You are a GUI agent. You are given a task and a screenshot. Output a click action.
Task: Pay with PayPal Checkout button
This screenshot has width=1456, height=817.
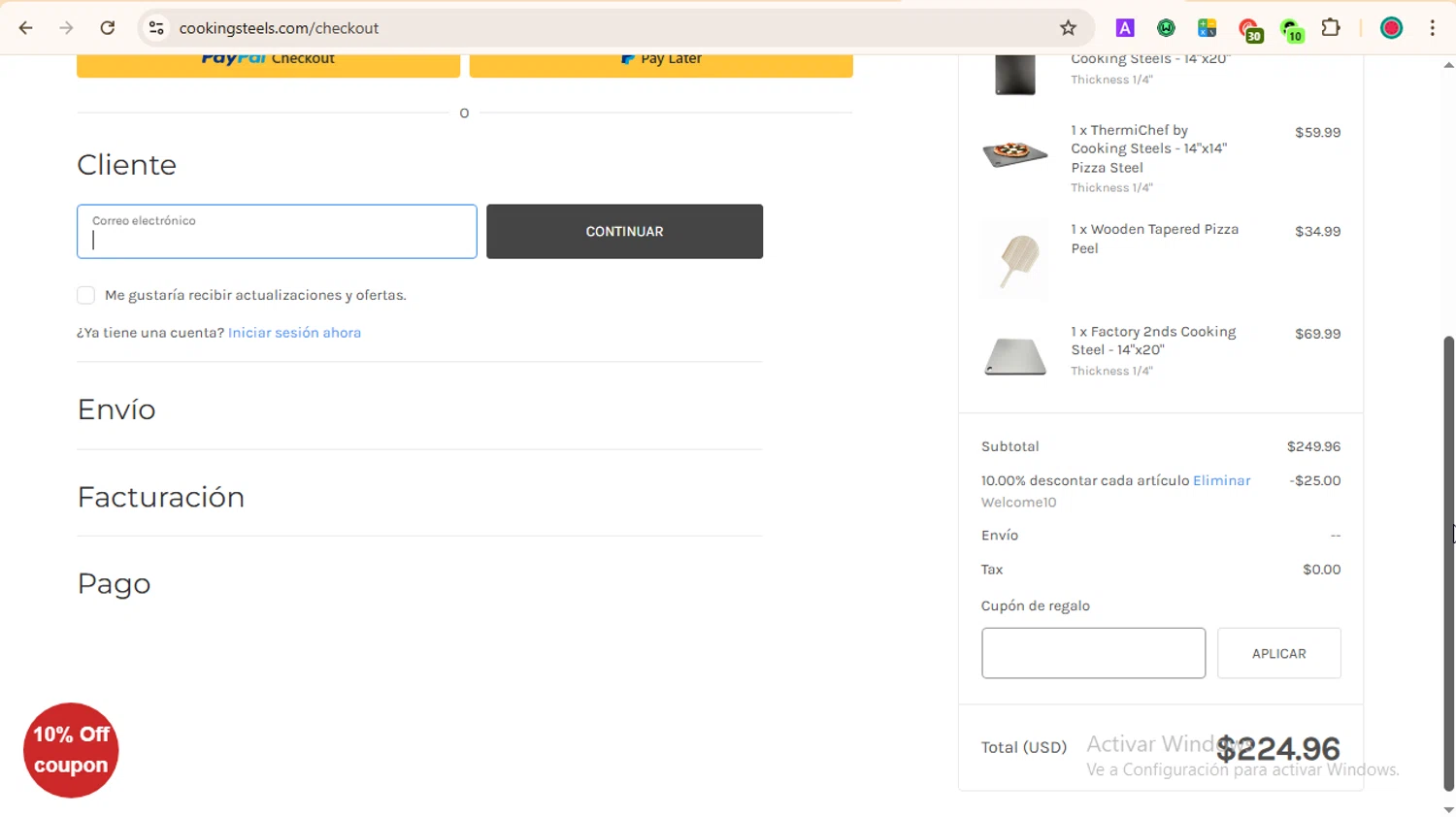tap(268, 64)
